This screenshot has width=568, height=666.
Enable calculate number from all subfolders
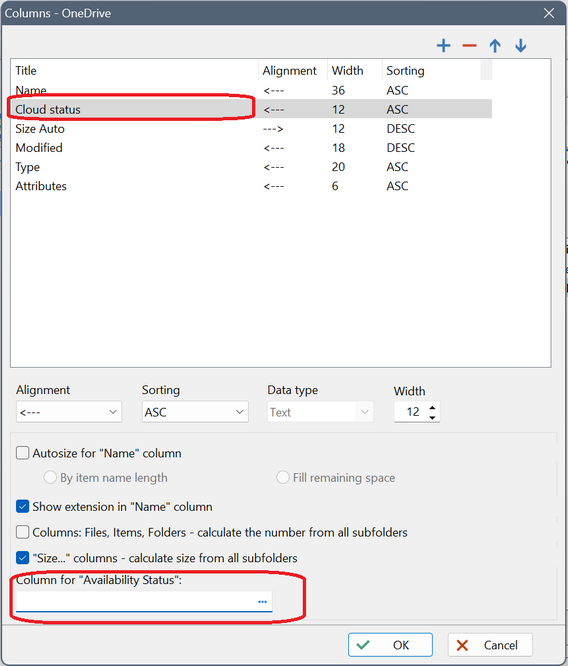(23, 532)
